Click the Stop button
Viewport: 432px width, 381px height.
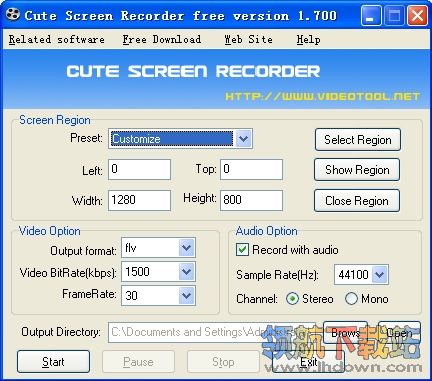[x=223, y=362]
